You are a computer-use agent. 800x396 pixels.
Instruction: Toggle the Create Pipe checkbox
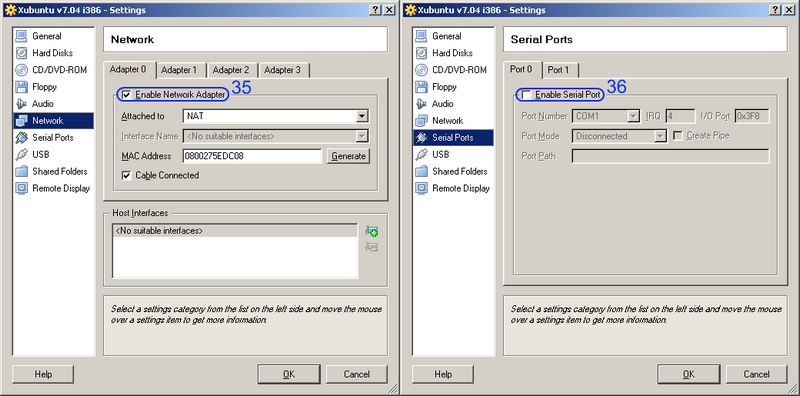click(678, 136)
